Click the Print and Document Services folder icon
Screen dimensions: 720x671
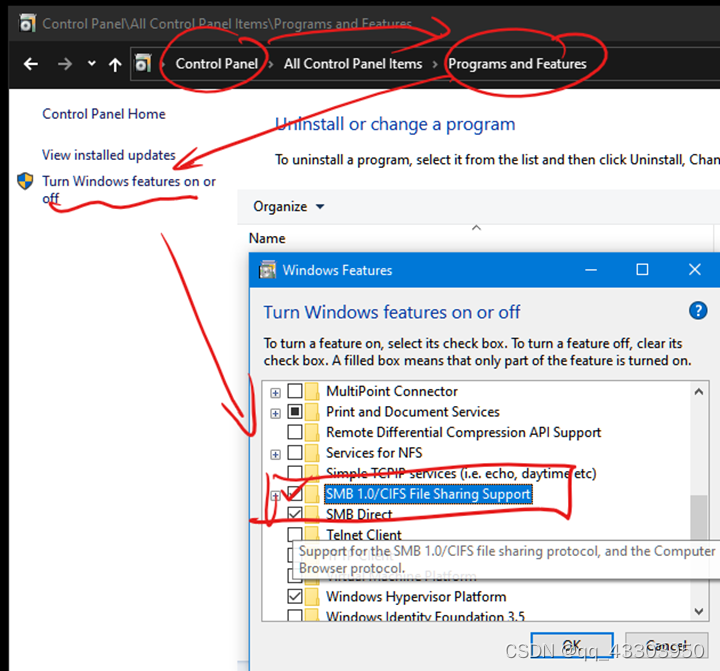pos(312,412)
